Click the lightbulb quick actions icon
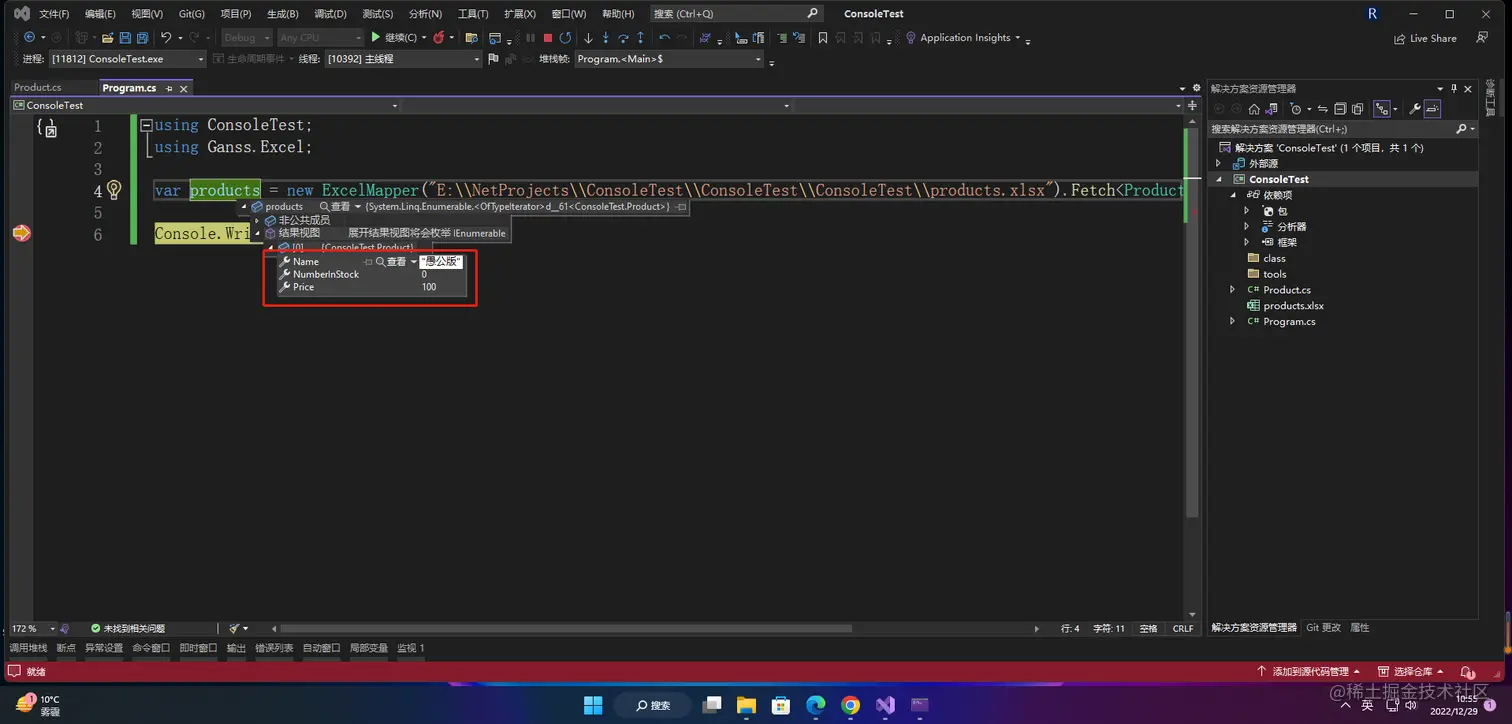 coord(114,190)
